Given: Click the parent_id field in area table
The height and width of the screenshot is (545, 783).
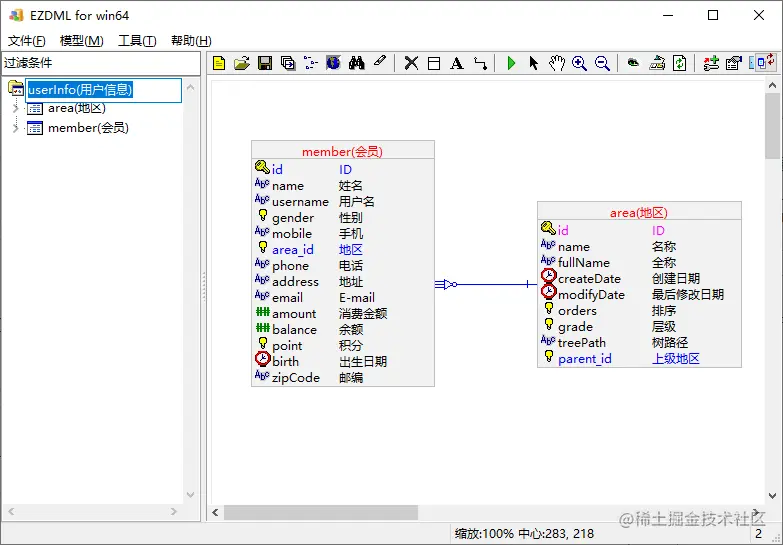Looking at the screenshot, I should click(639, 359).
